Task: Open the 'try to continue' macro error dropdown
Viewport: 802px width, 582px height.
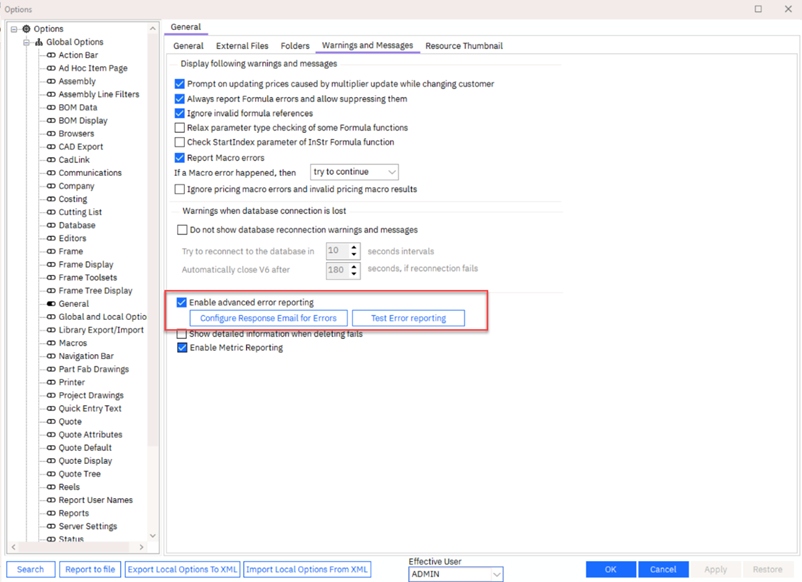Action: (354, 172)
